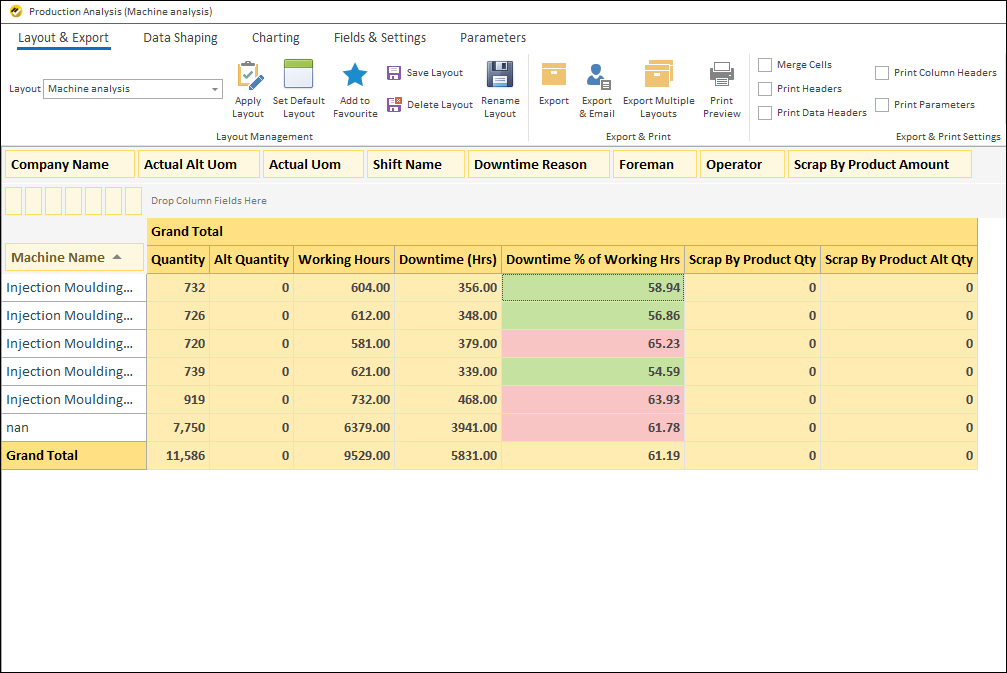Screen dimensions: 1007x673
Task: Open the Charting tab
Action: 275,38
